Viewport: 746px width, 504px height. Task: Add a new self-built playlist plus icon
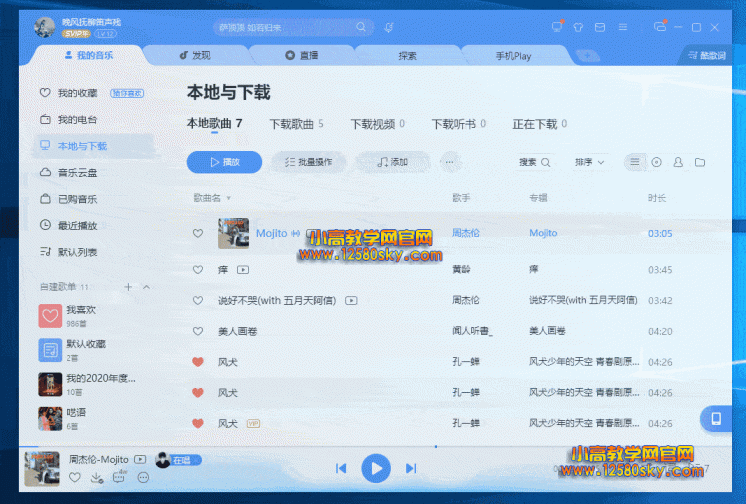[x=128, y=287]
